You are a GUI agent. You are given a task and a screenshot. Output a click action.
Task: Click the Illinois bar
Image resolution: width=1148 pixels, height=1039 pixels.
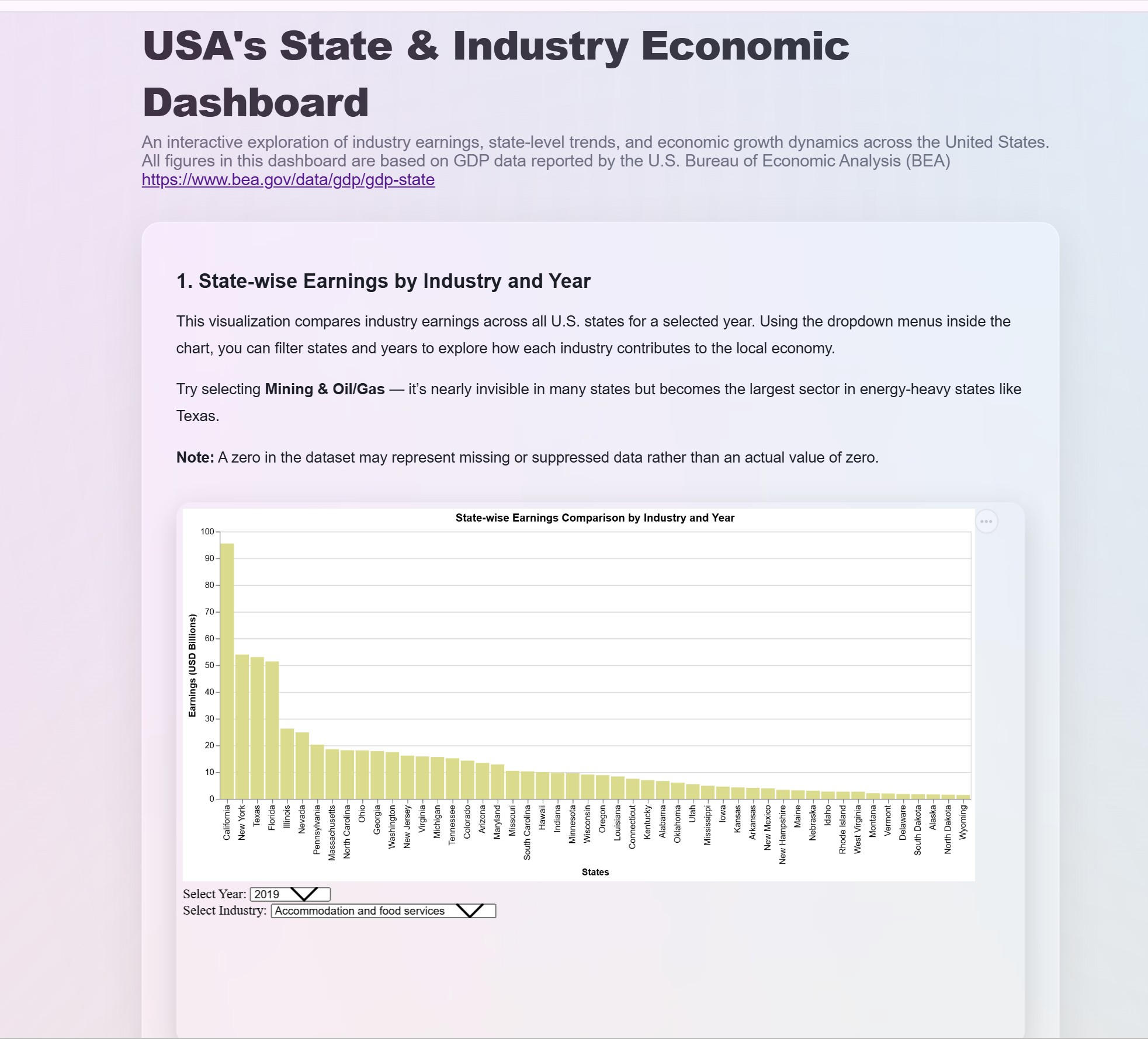click(x=287, y=763)
